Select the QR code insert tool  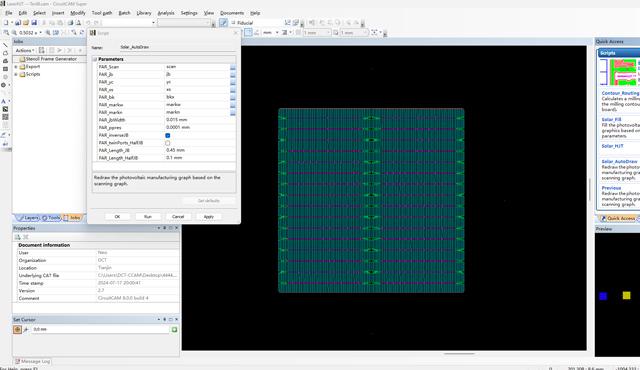[x=5, y=117]
